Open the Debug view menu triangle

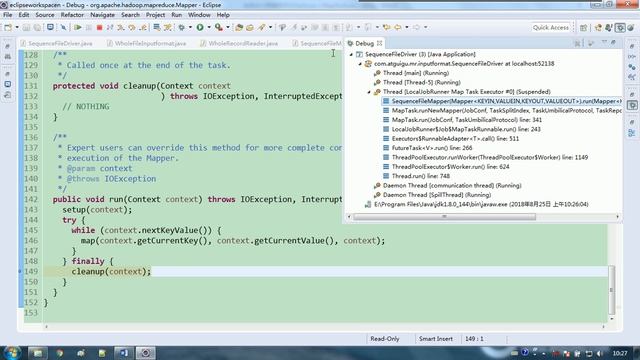[x=604, y=43]
